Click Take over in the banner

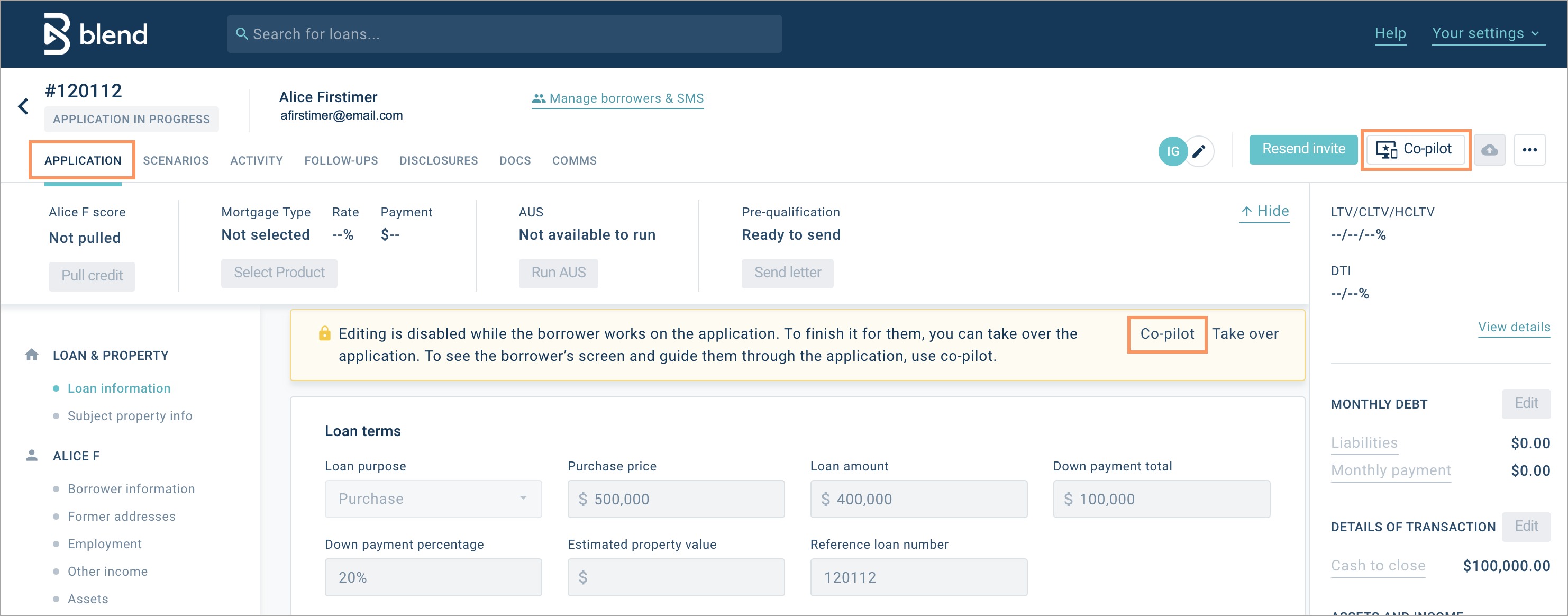pyautogui.click(x=1245, y=333)
